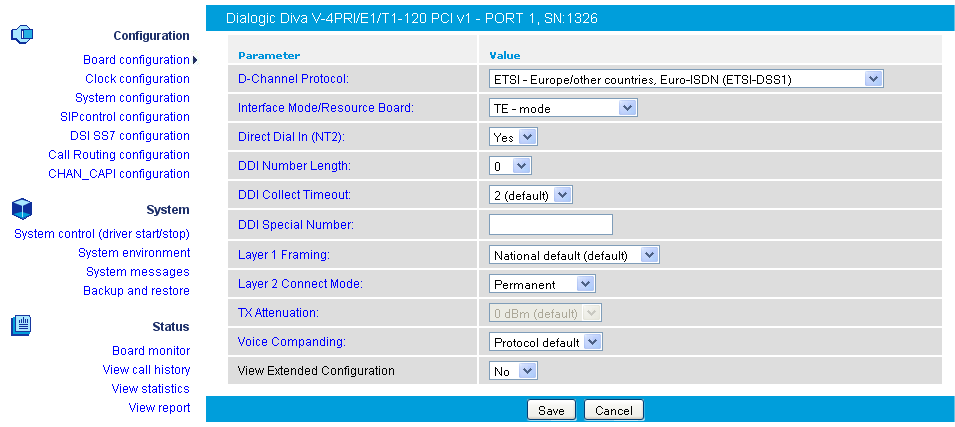The width and height of the screenshot is (955, 427).
Task: Expand the Layer 2 Connect Mode dropdown
Action: [x=542, y=284]
